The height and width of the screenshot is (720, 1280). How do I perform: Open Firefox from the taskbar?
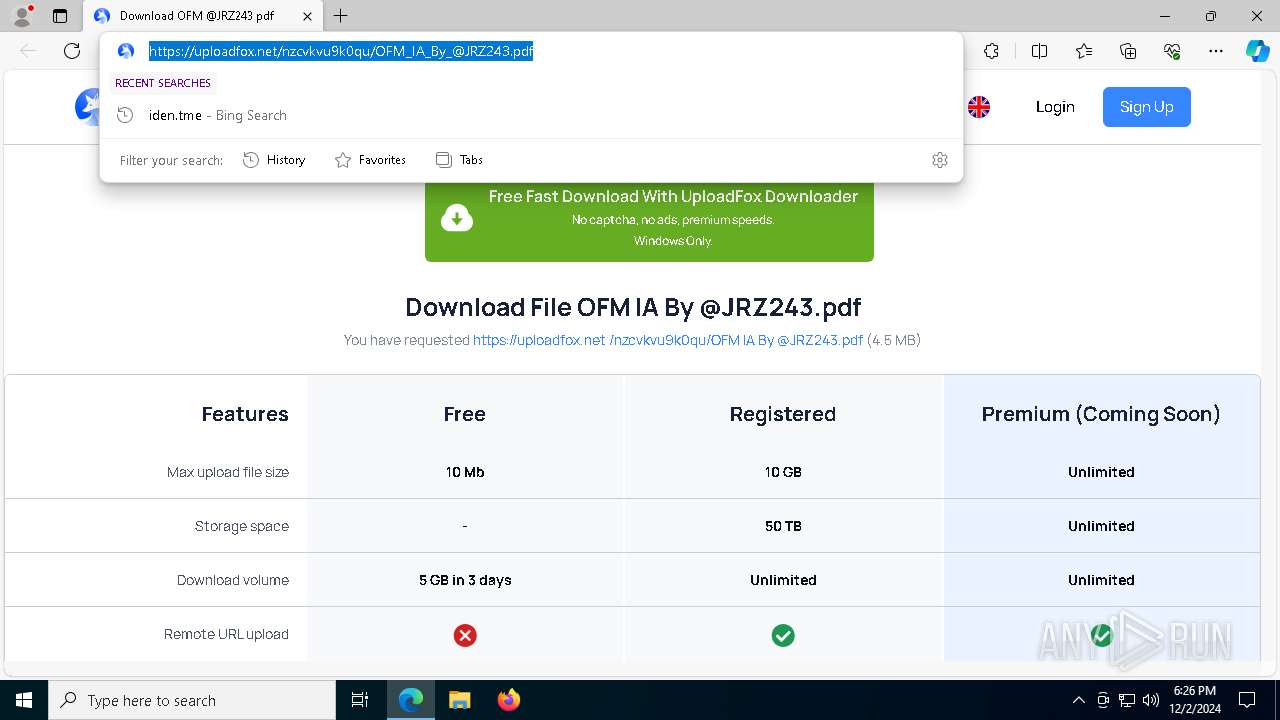tap(508, 700)
